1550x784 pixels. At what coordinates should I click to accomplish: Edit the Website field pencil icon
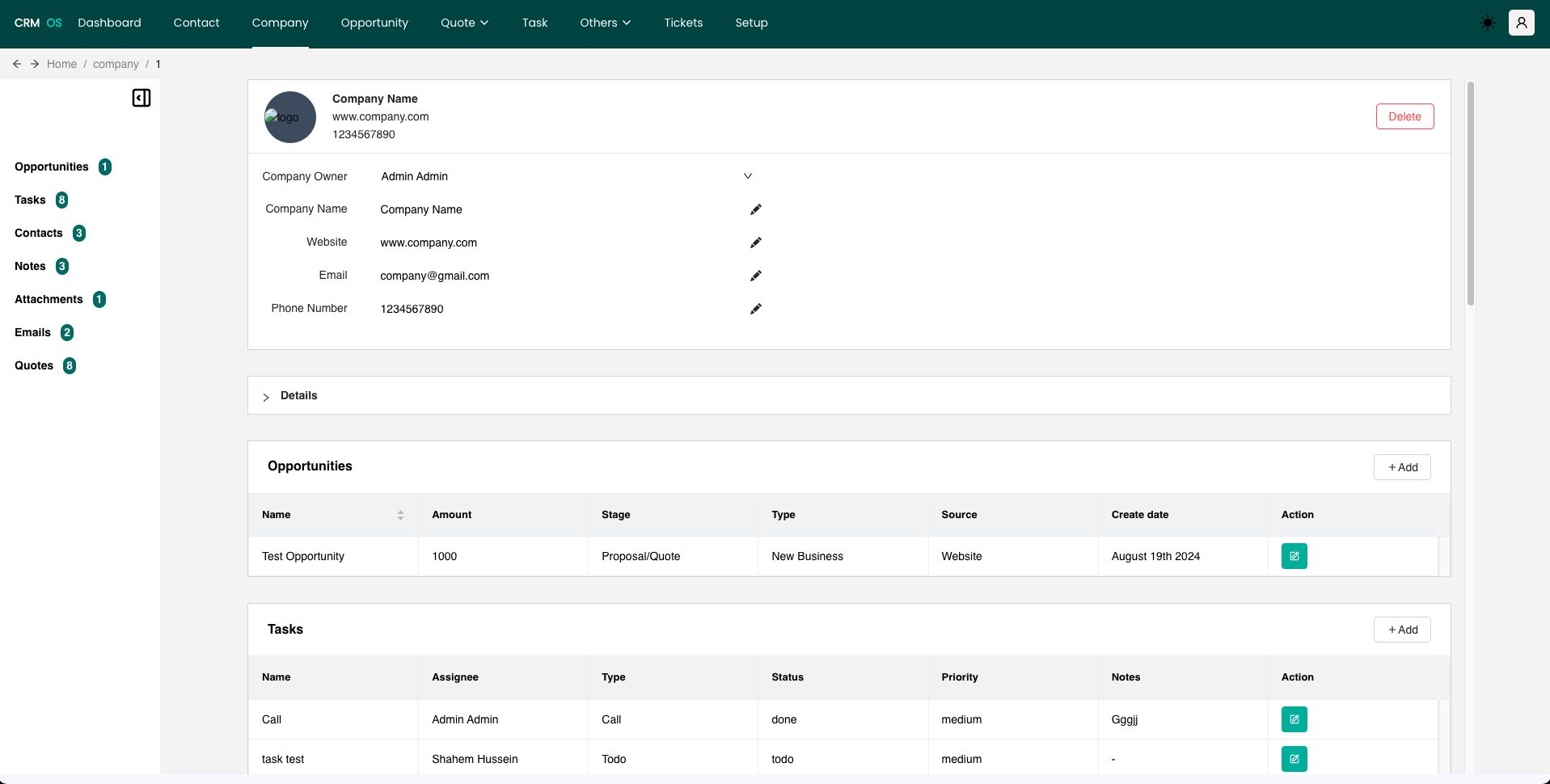tap(755, 242)
